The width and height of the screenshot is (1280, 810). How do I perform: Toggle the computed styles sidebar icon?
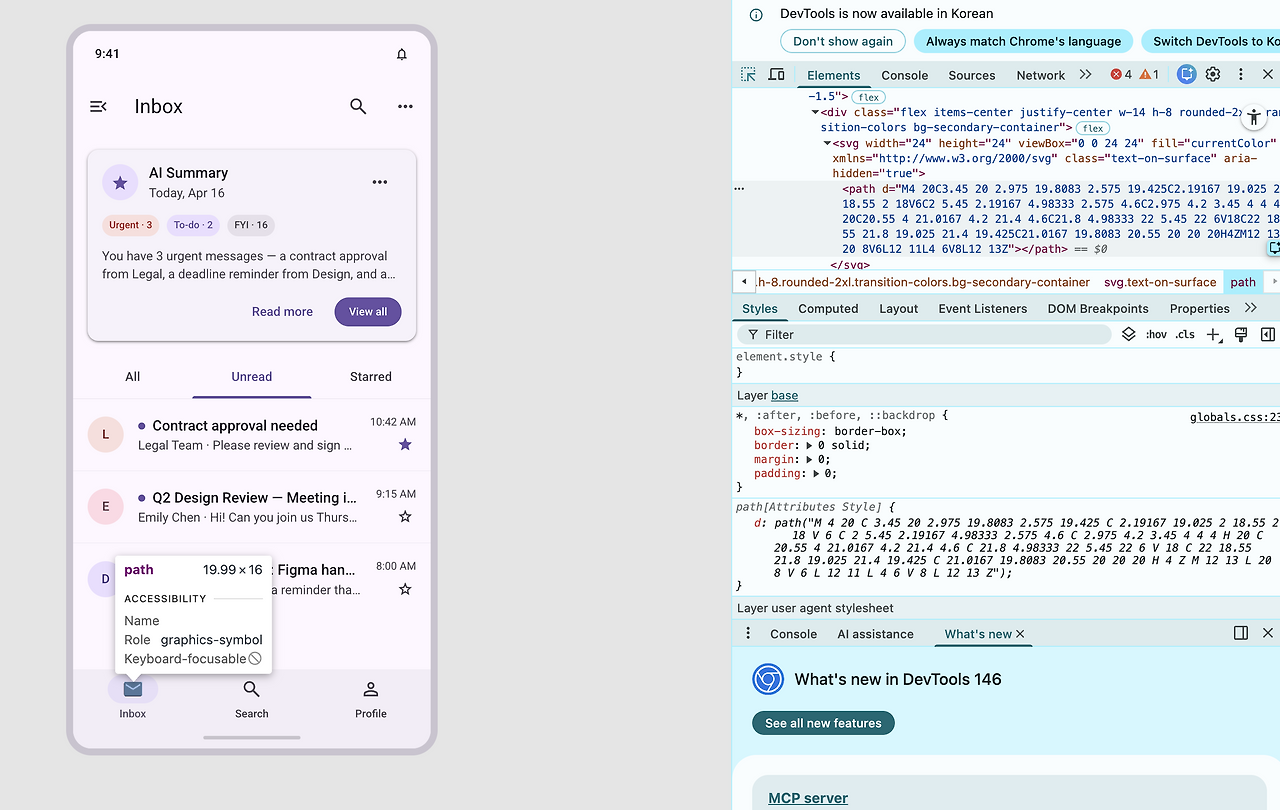click(1268, 334)
